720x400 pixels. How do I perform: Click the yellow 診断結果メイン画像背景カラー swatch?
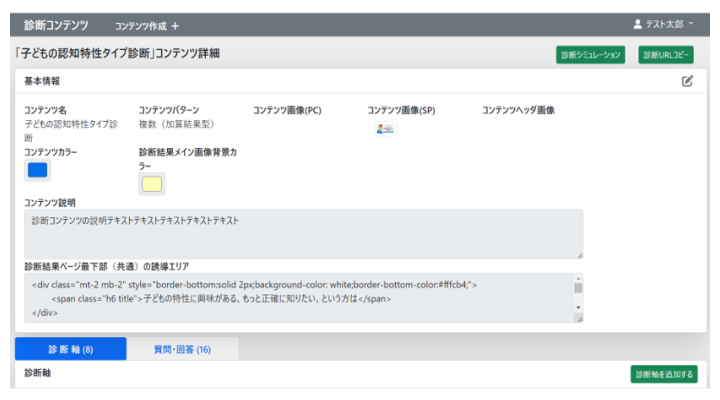[152, 184]
